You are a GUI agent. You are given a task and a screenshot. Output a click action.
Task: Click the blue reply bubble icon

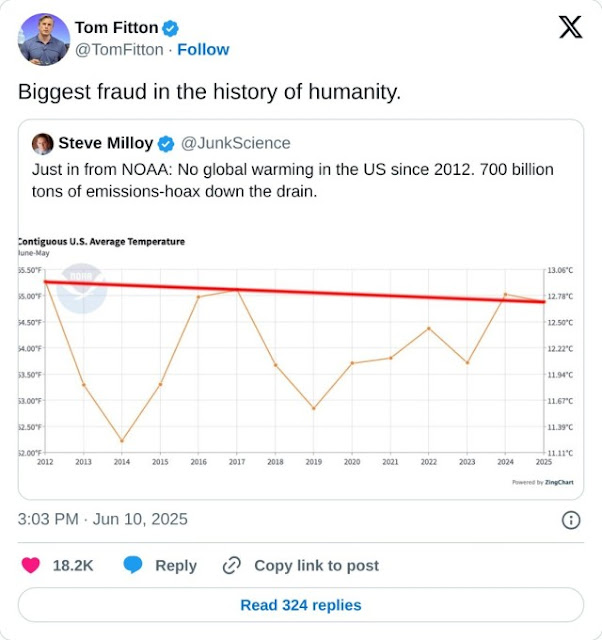tap(133, 565)
